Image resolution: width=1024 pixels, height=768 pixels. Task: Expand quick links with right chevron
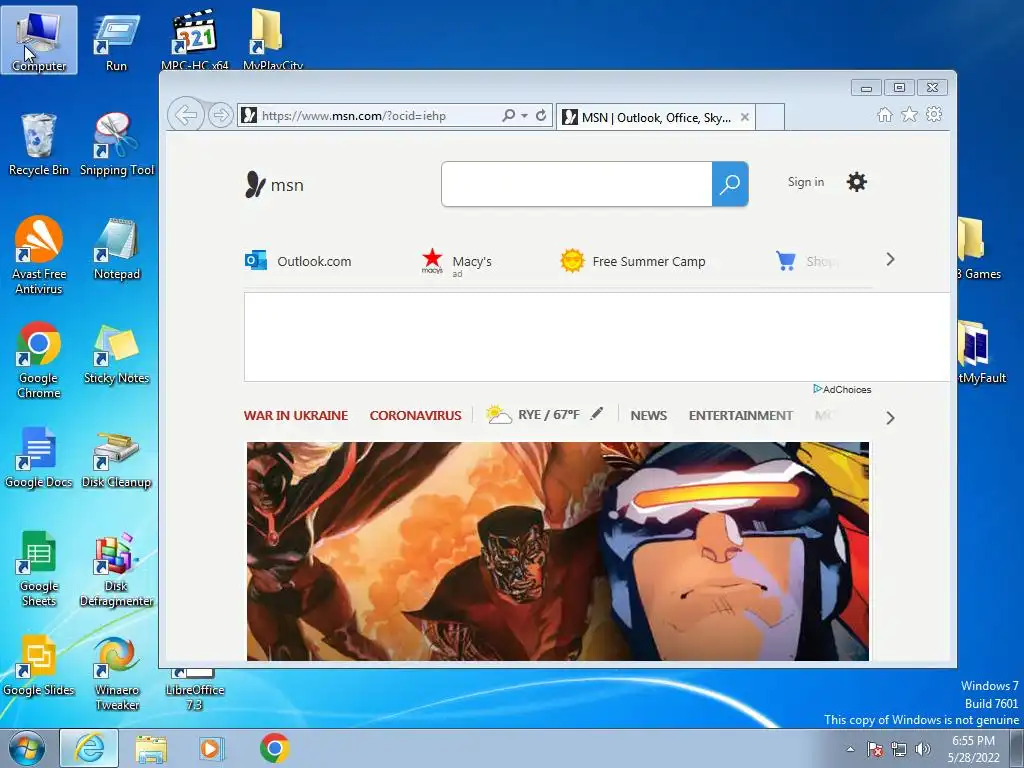click(x=890, y=260)
